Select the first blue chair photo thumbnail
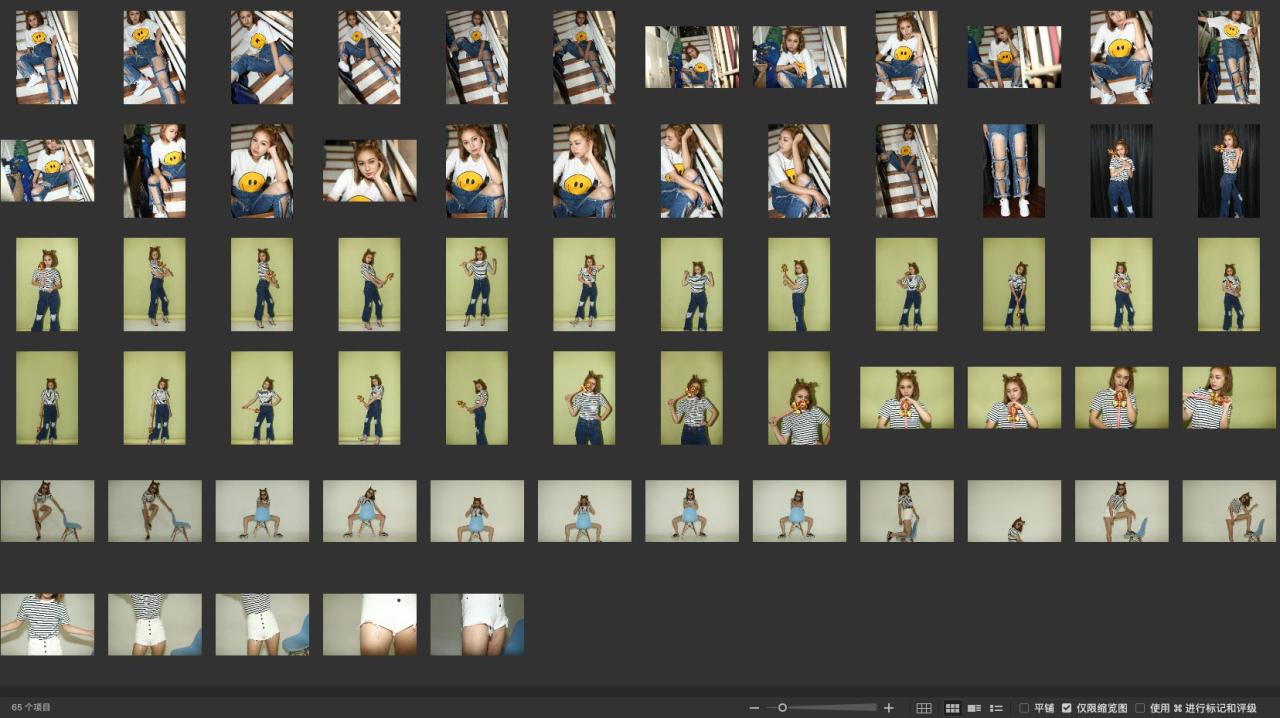This screenshot has width=1280, height=718. pyautogui.click(x=47, y=511)
